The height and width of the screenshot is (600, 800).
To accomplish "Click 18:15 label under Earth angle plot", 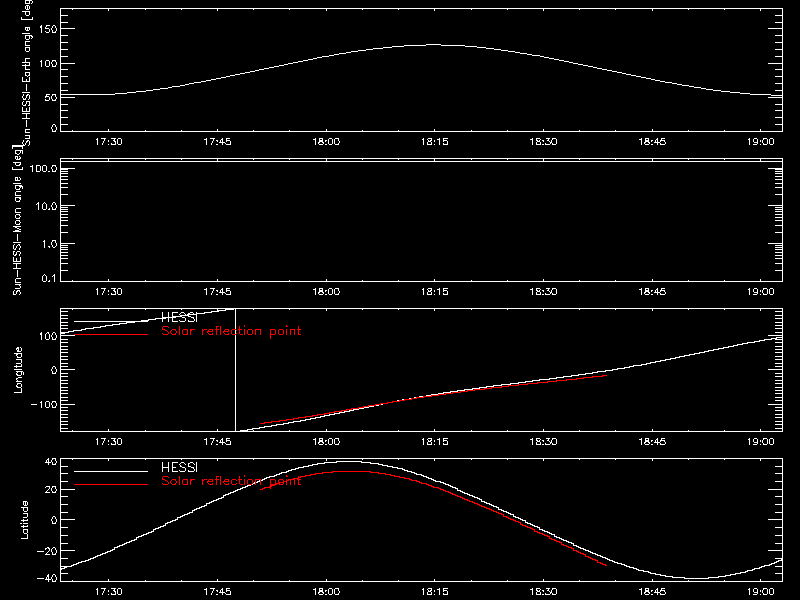I will (435, 141).
